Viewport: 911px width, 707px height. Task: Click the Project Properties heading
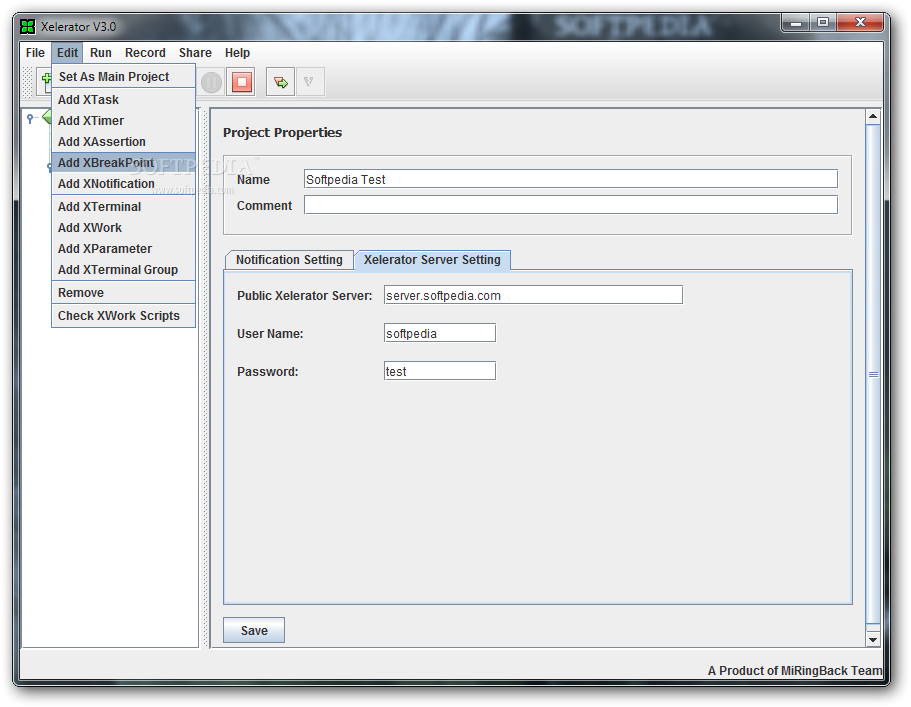(282, 132)
